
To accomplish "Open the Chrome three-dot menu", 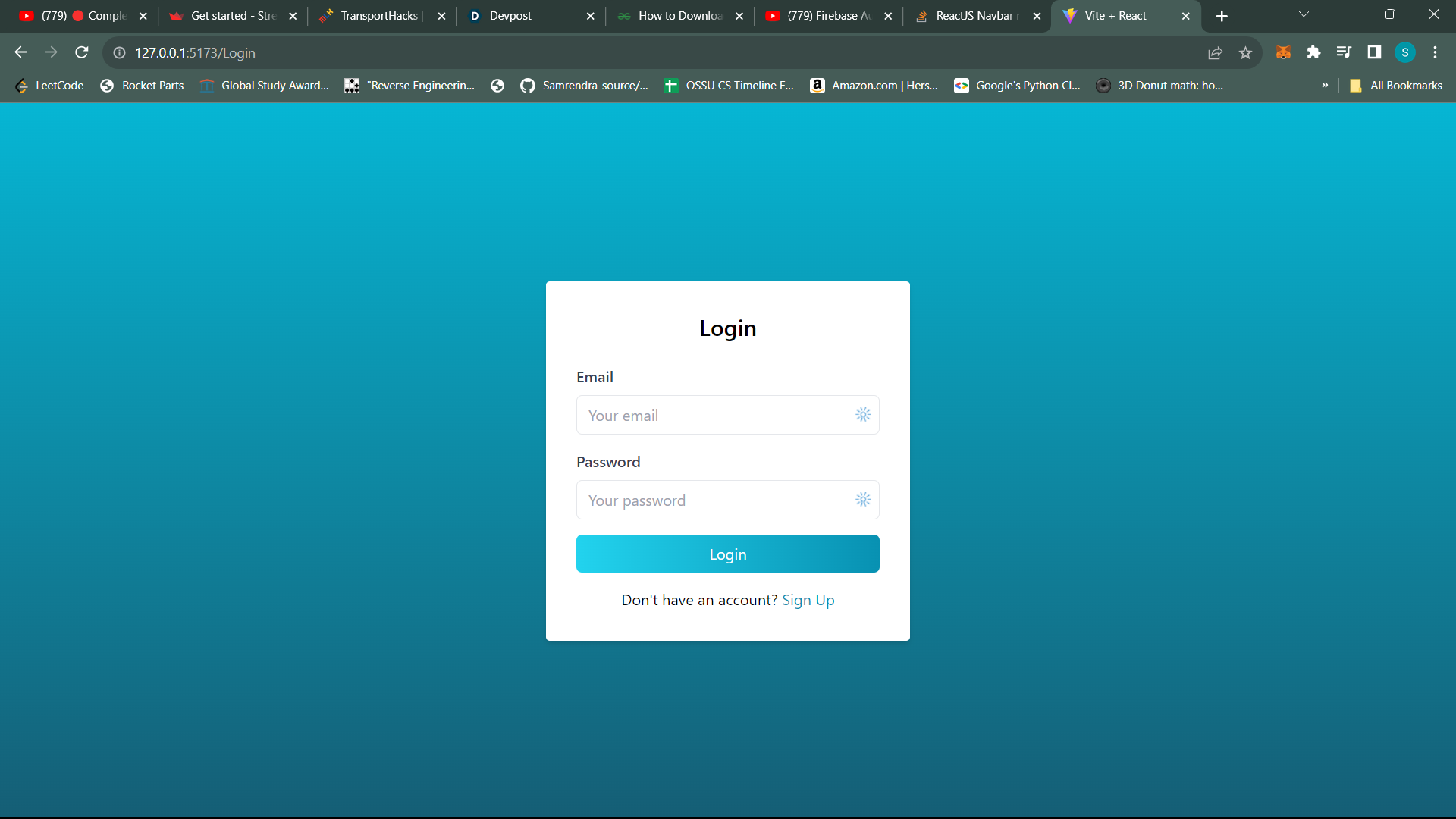I will [x=1435, y=52].
